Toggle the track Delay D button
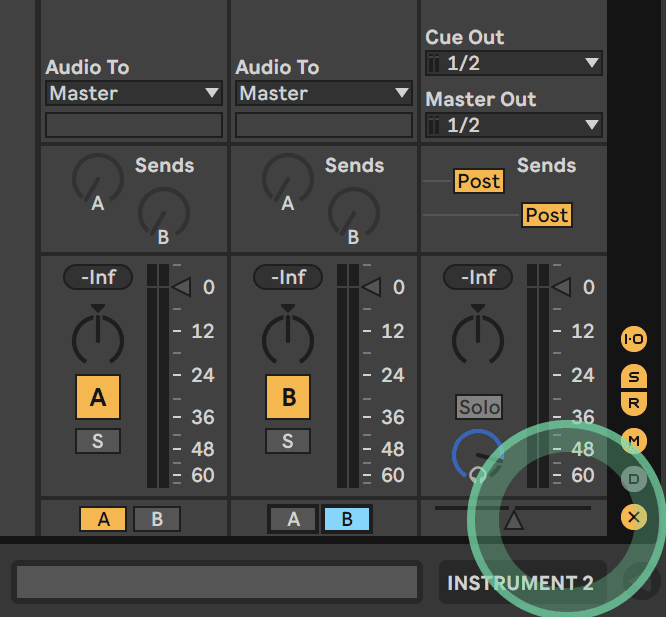 point(634,479)
